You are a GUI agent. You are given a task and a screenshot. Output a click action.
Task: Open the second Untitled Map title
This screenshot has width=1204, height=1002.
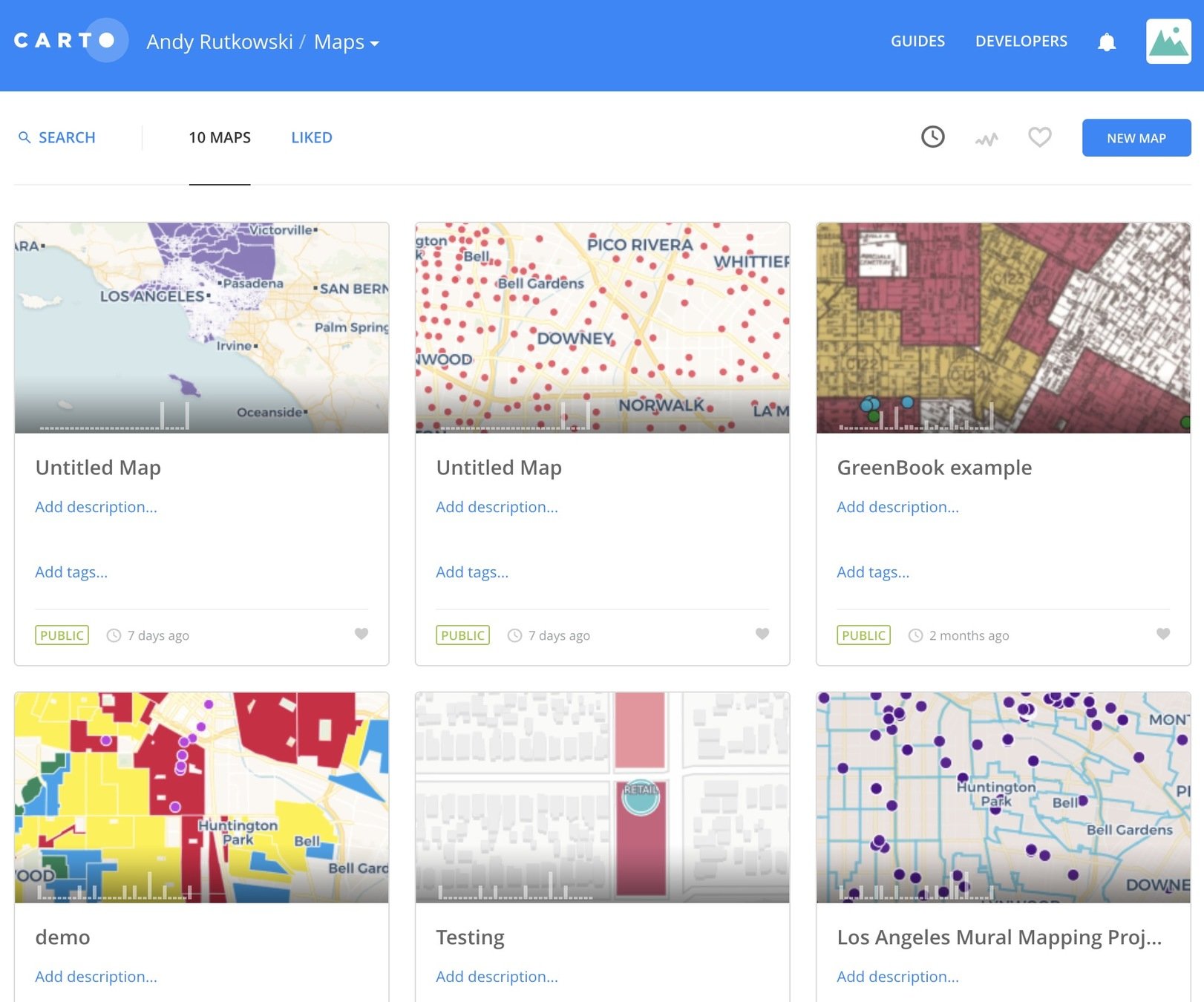499,468
